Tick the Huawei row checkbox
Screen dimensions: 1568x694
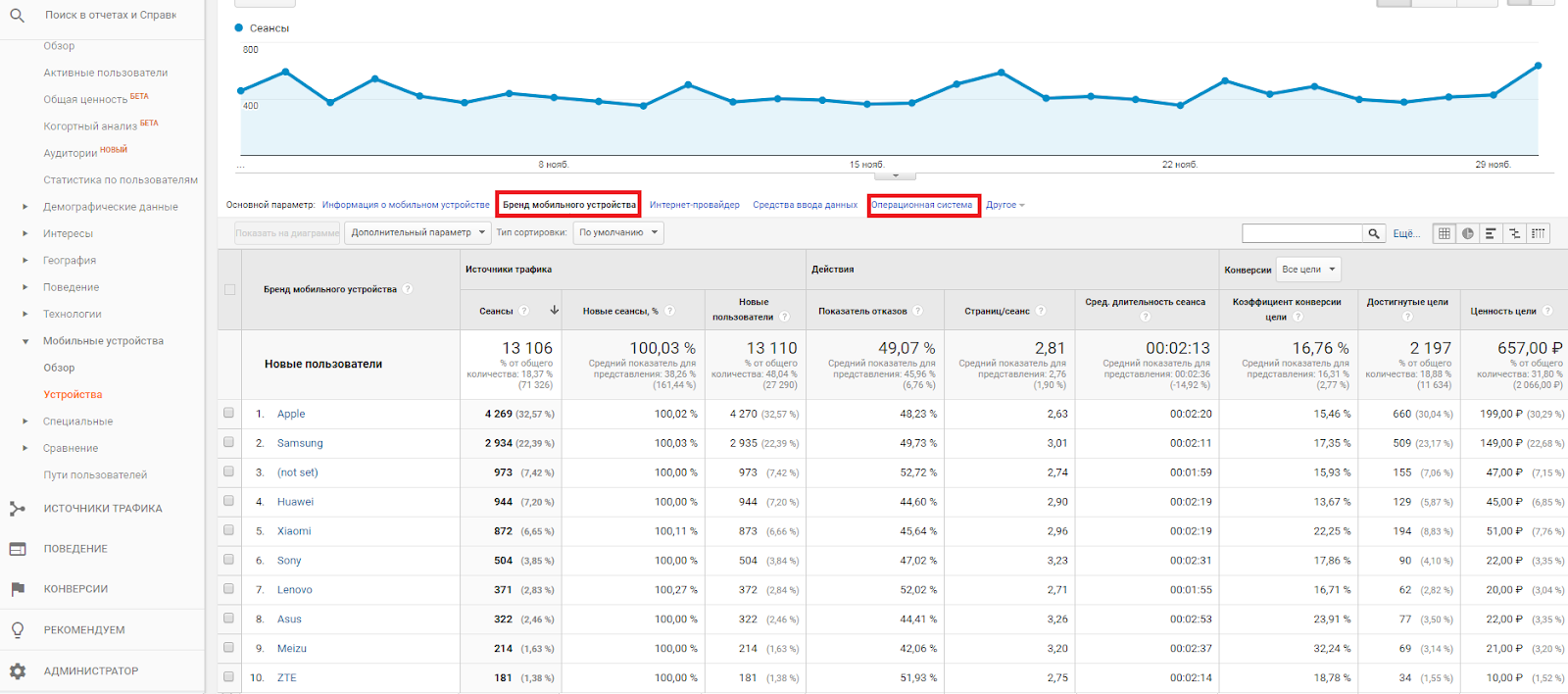tap(228, 501)
